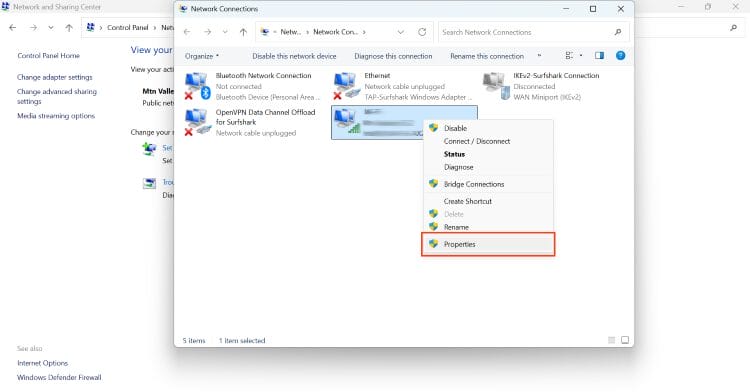Go forward in Network Connections window
This screenshot has height=392, width=750.
[207, 32]
